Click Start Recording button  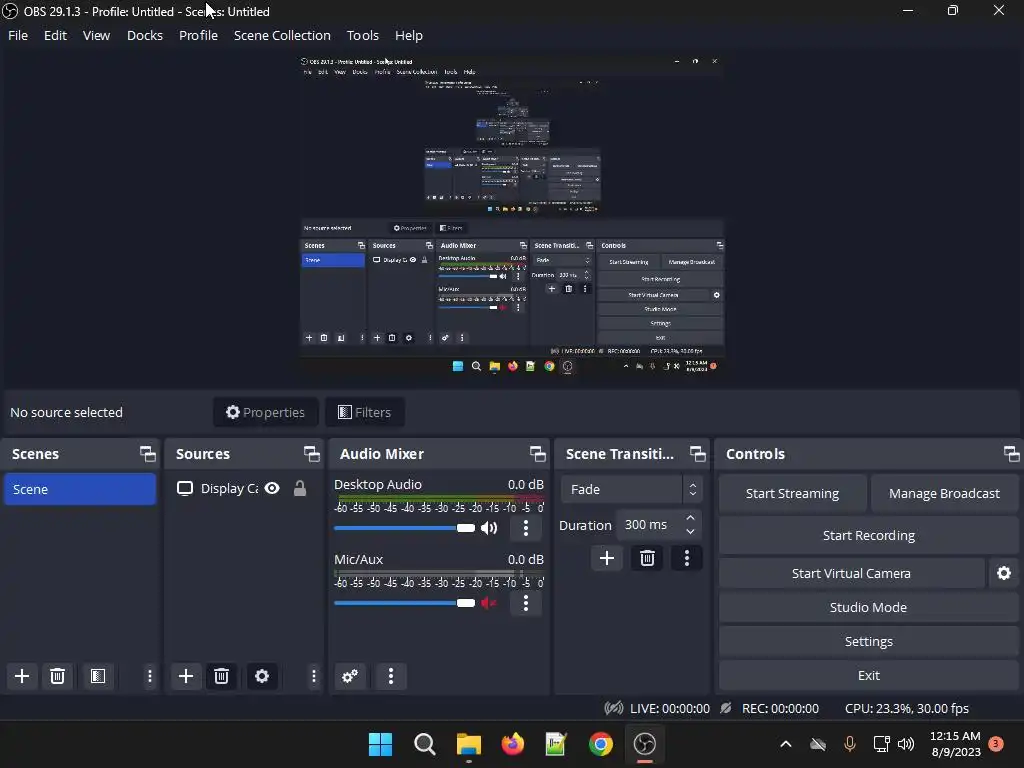868,536
